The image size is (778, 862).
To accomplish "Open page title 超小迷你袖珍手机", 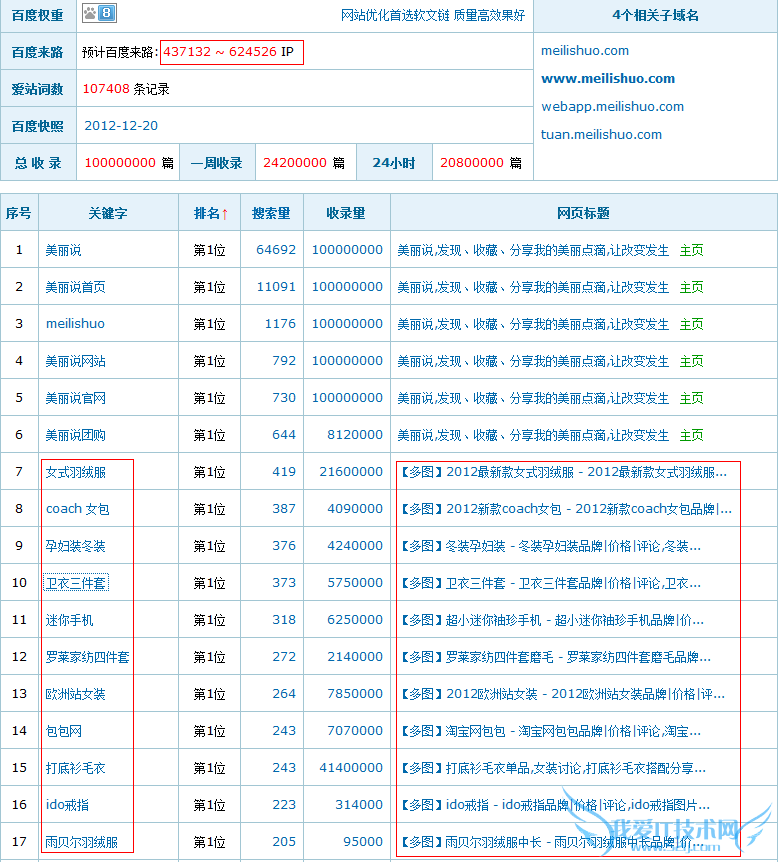I will point(551,620).
